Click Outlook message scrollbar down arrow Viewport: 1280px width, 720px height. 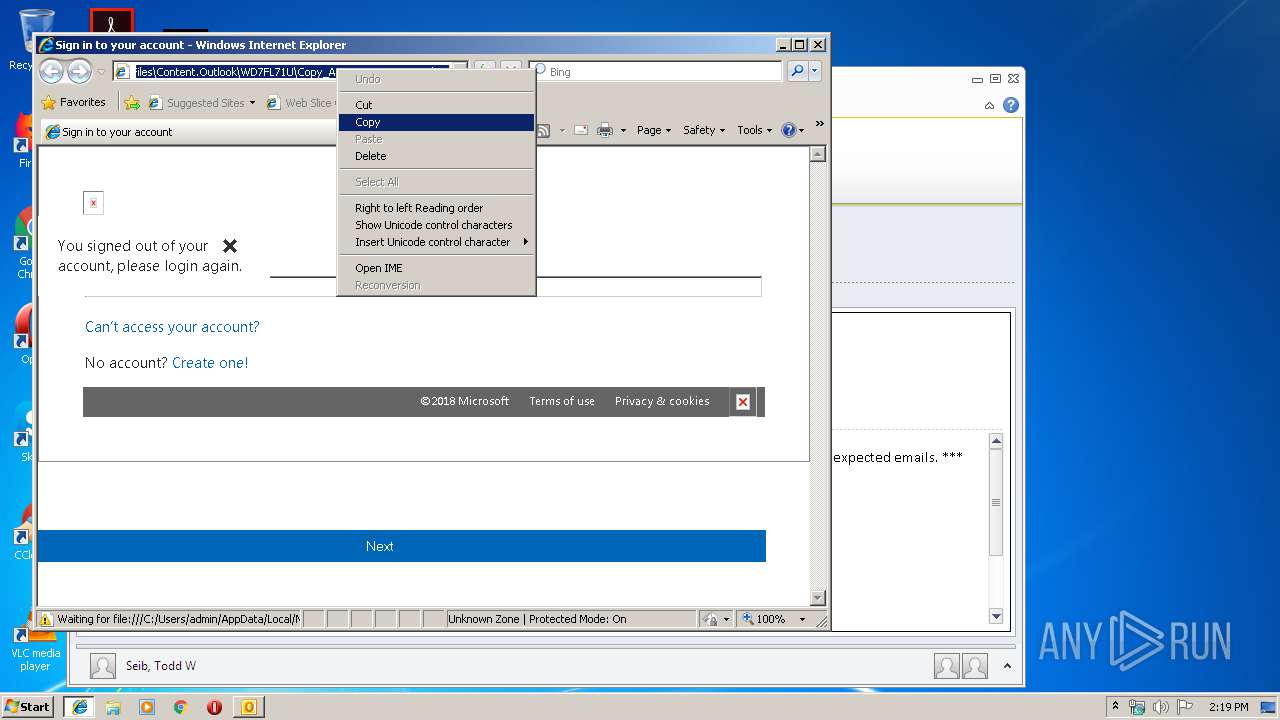996,616
